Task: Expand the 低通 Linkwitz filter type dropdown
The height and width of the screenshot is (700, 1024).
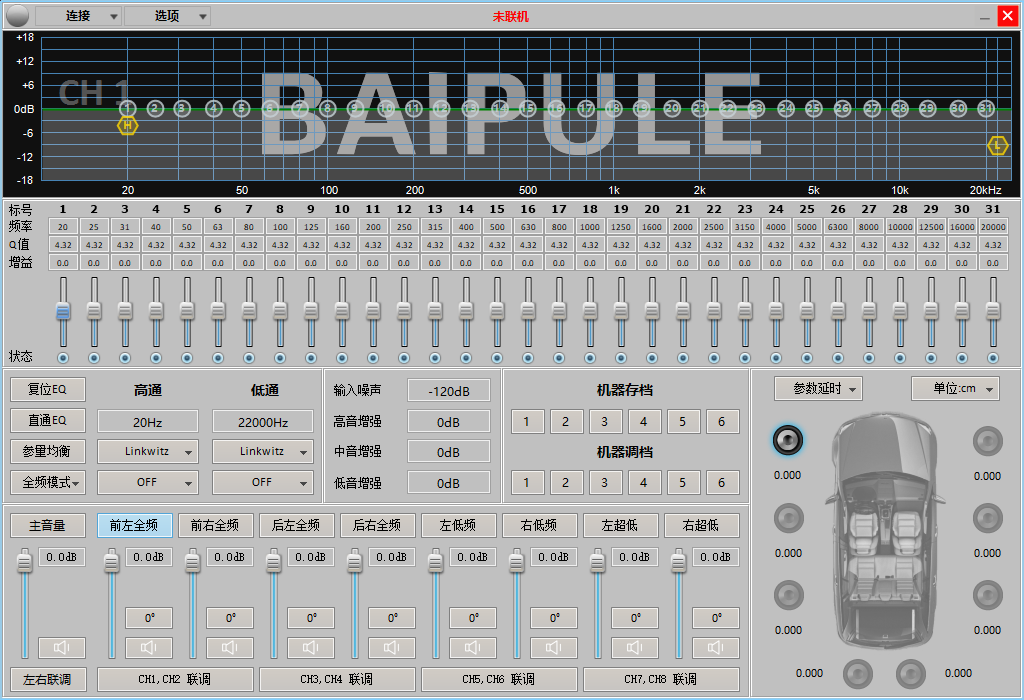Action: point(263,451)
